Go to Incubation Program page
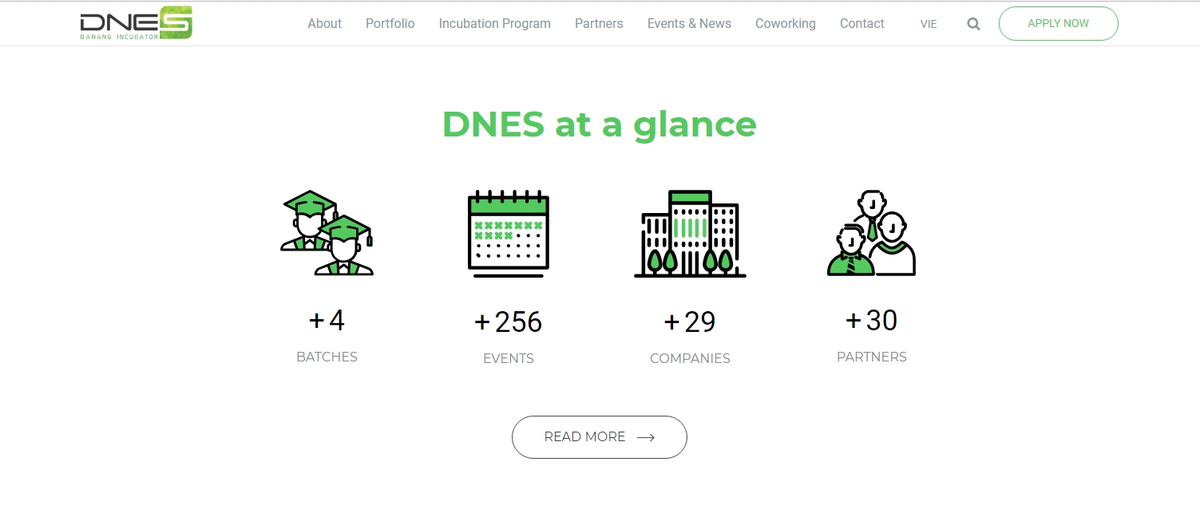The image size is (1200, 513). 495,23
